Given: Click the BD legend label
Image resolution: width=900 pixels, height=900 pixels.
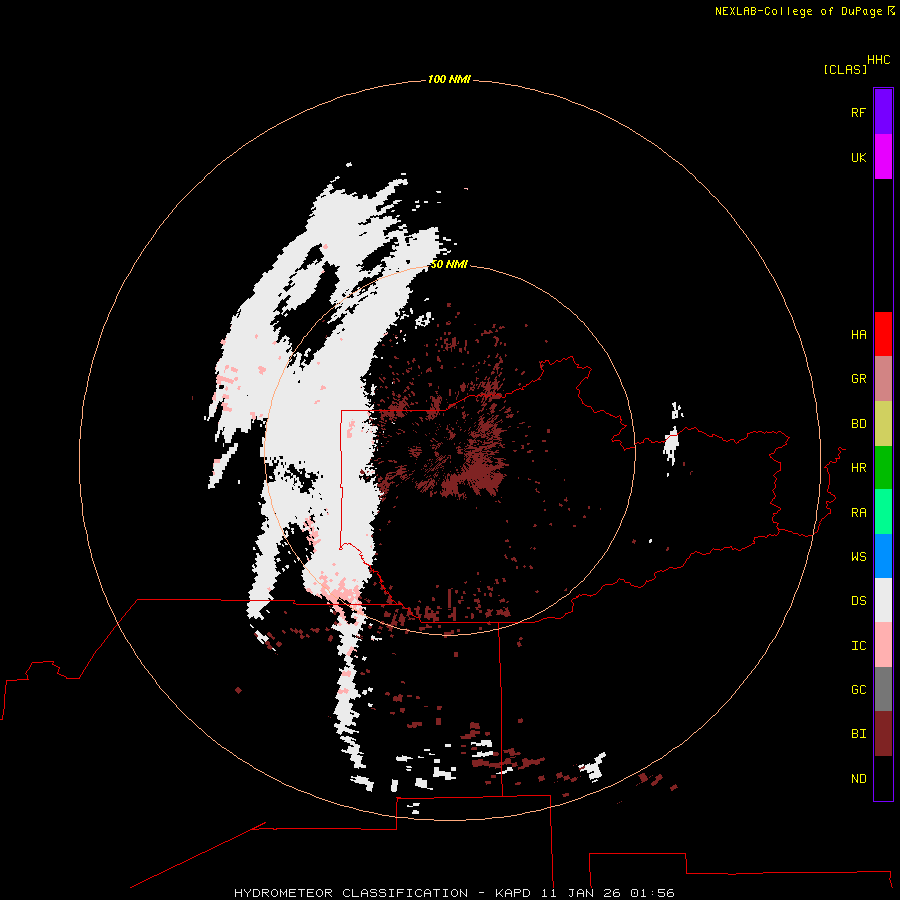Looking at the screenshot, I should point(858,424).
